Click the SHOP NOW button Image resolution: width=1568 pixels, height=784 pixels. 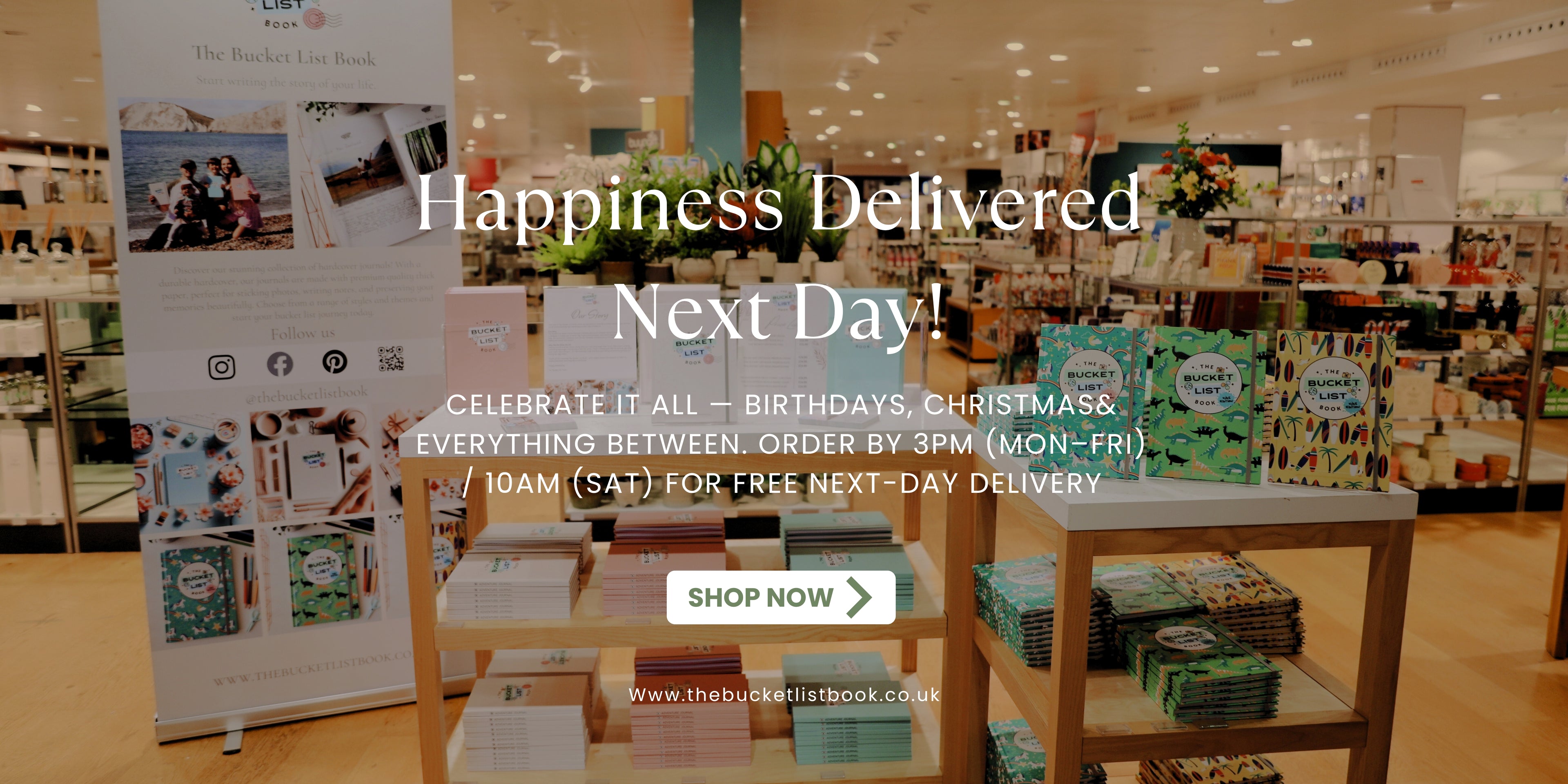click(781, 597)
